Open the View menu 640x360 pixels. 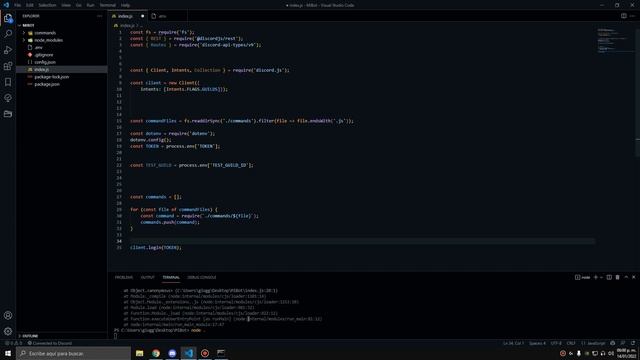click(x=66, y=5)
